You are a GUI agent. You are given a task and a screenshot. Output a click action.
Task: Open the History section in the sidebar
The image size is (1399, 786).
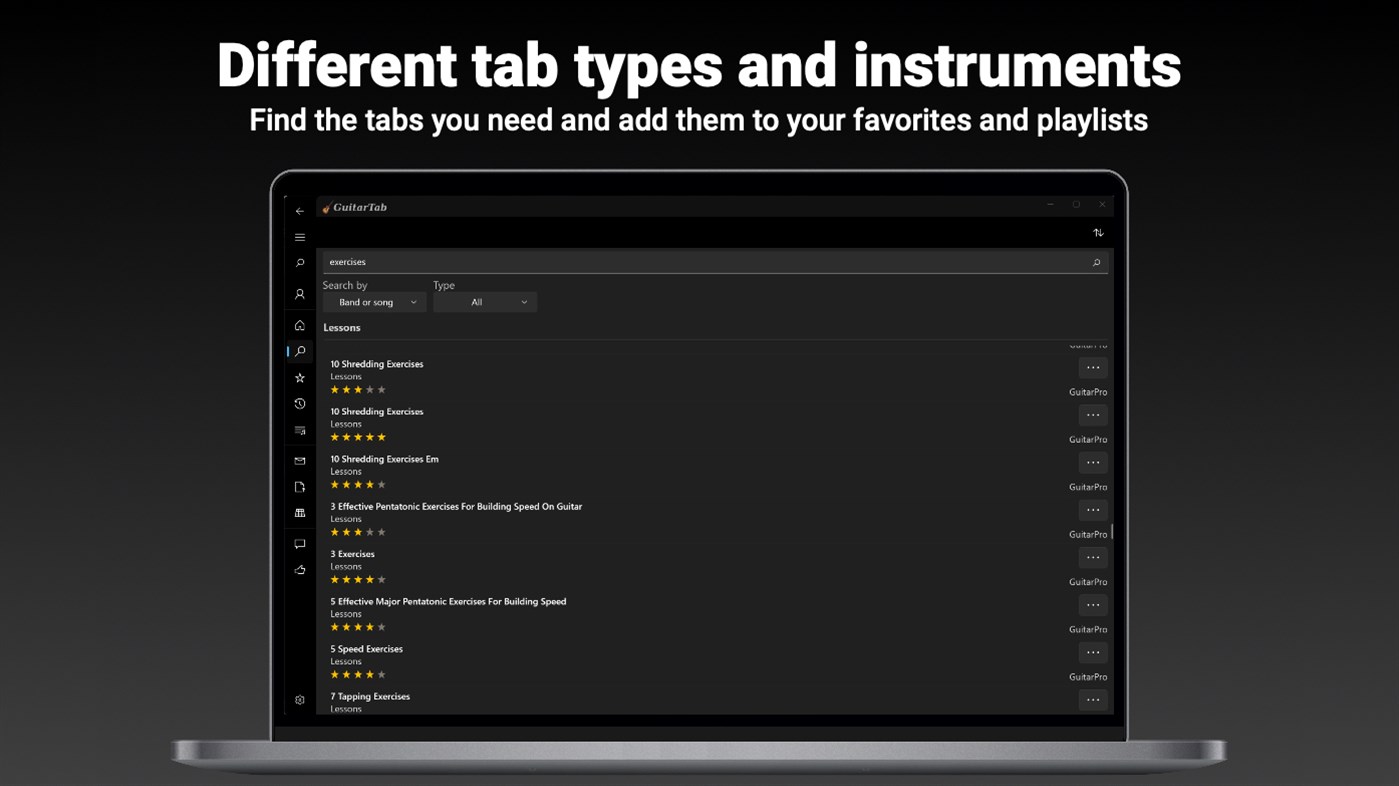299,403
